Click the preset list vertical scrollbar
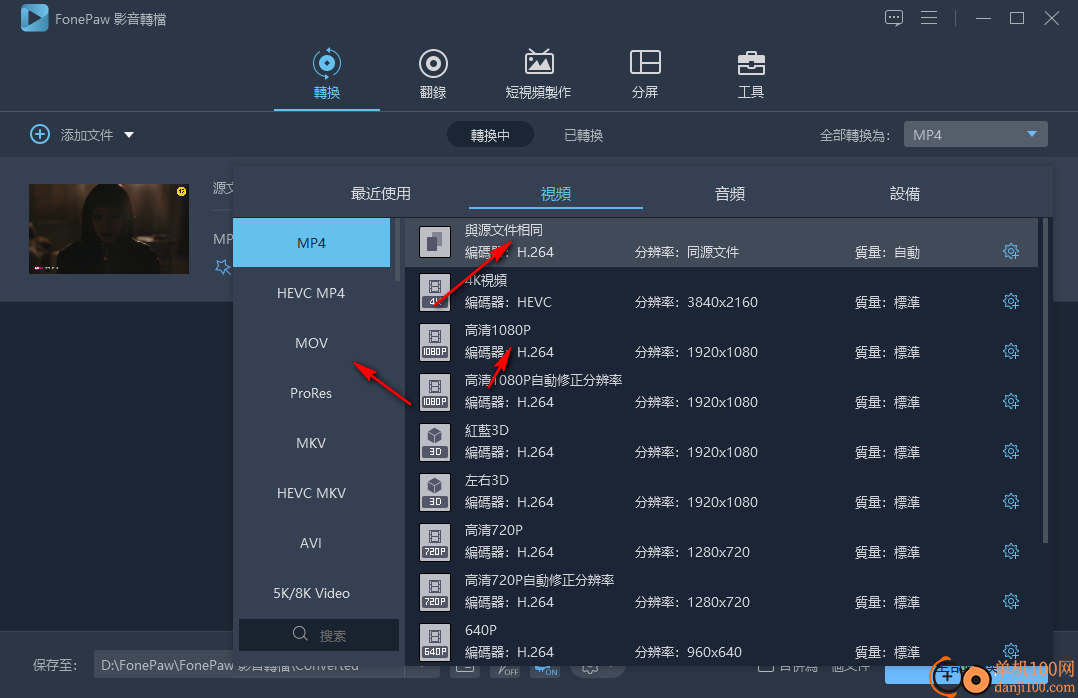 1045,380
